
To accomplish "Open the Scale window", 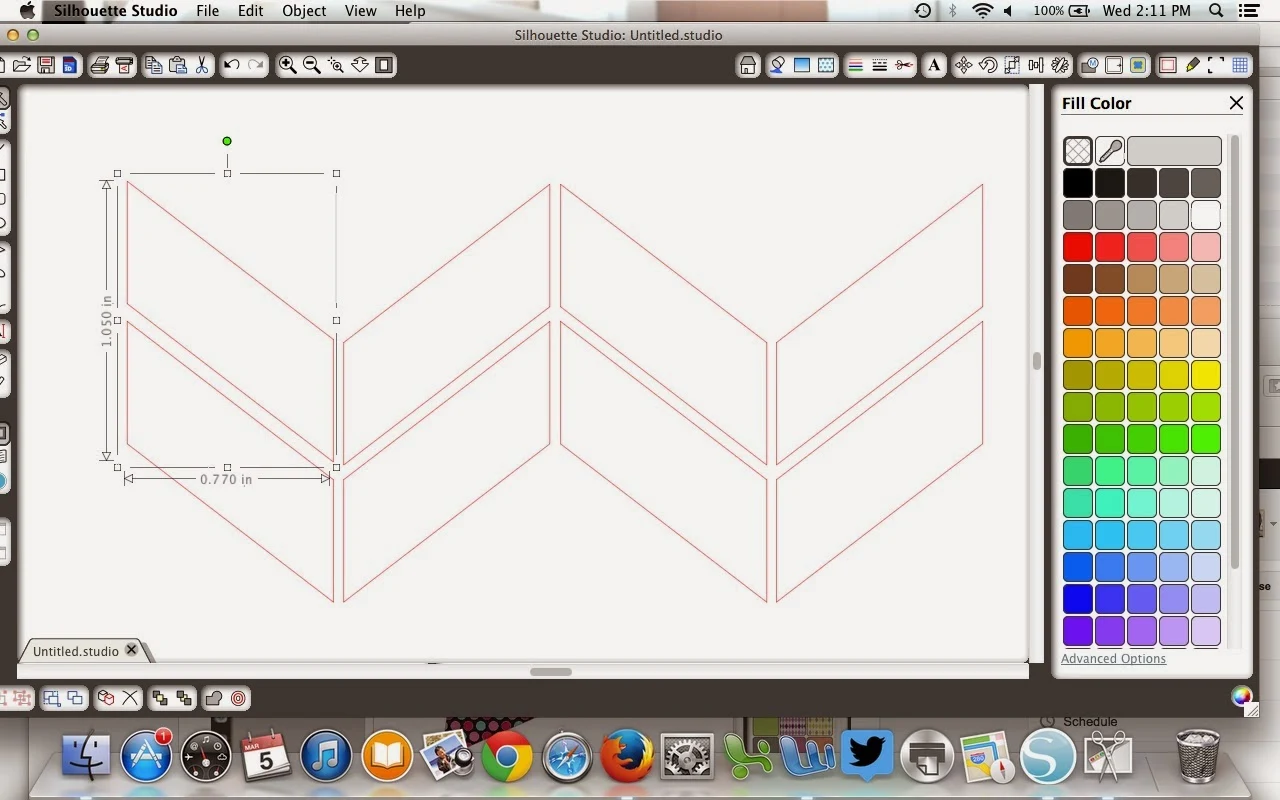I will (x=1012, y=66).
